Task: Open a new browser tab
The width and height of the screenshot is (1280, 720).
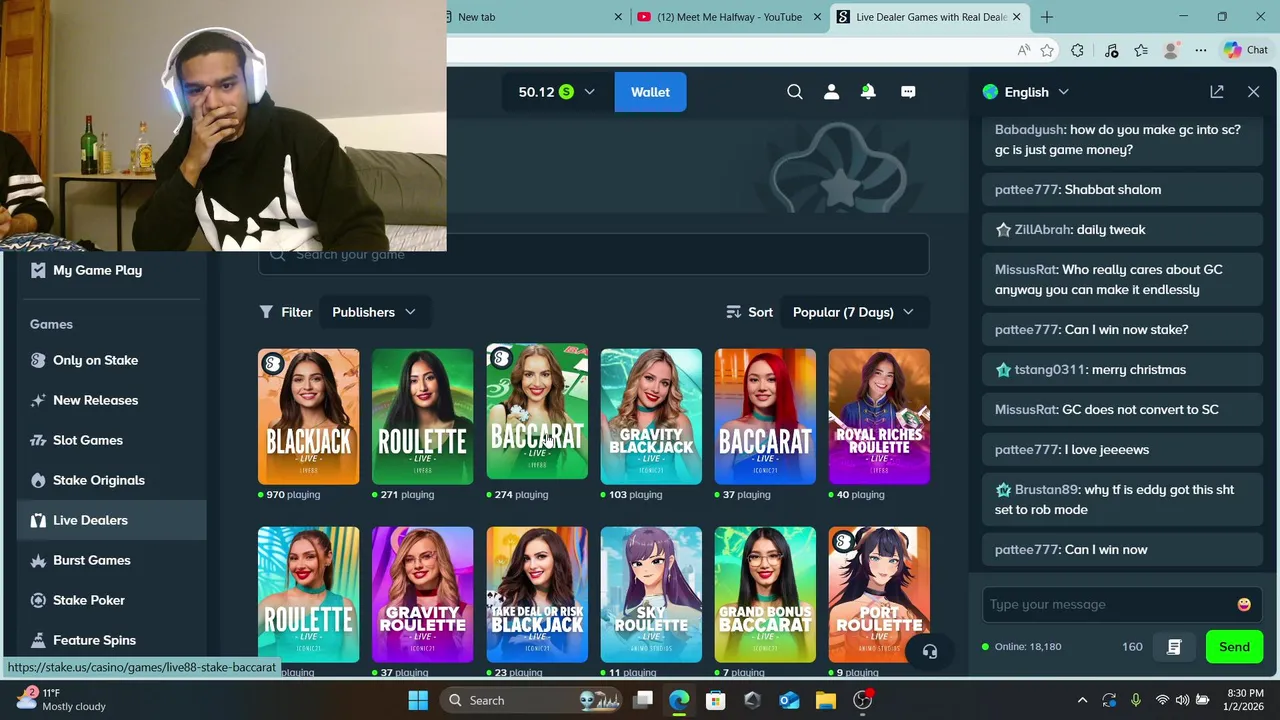Action: point(1047,17)
